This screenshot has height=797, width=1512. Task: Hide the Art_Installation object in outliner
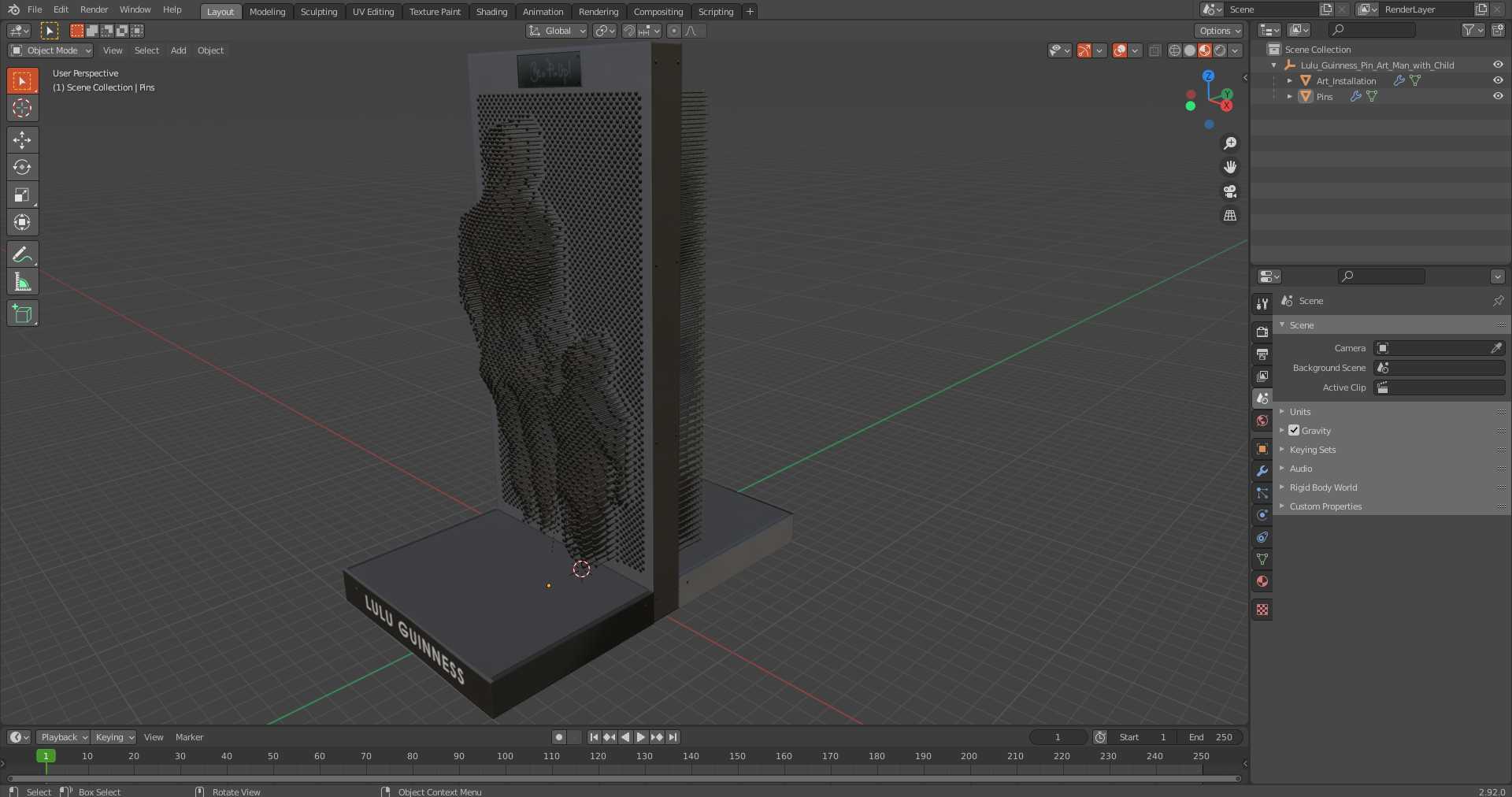point(1498,80)
